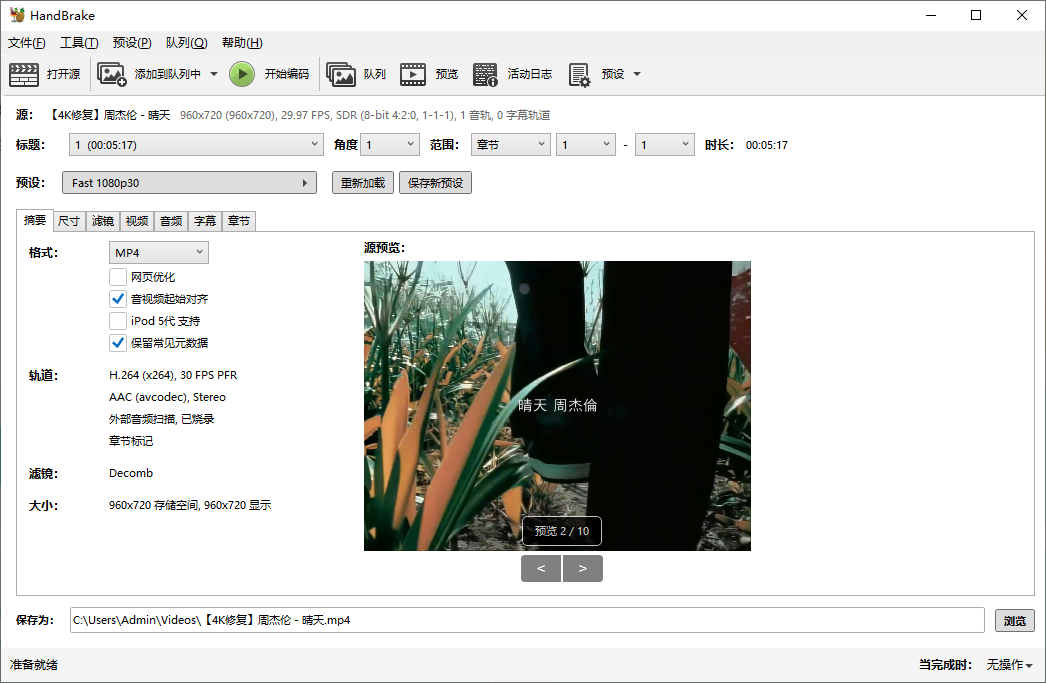The image size is (1046, 683).
Task: Click the 打开源 toolbar icon
Action: 24,73
